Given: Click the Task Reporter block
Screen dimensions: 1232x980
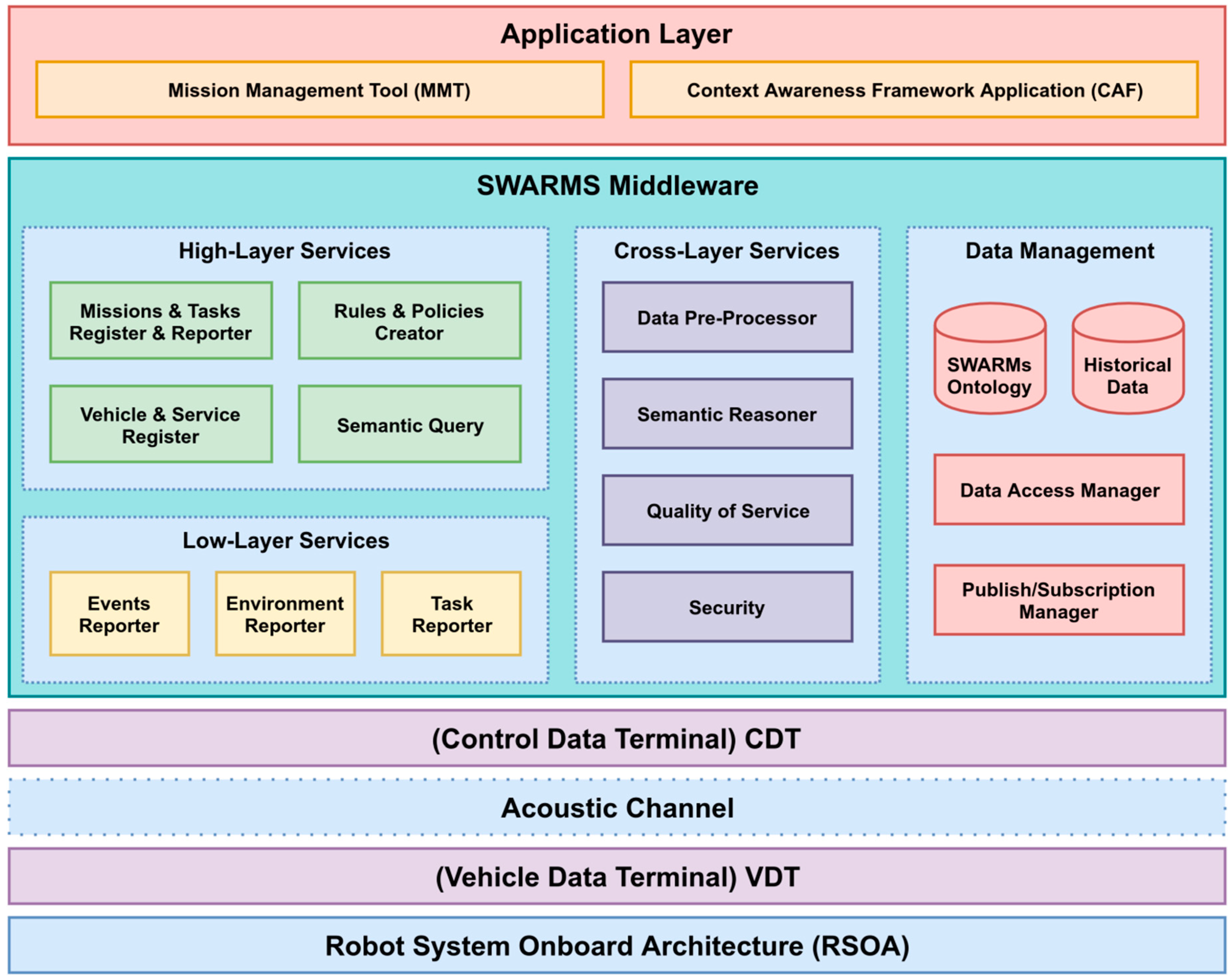Looking at the screenshot, I should point(451,613).
